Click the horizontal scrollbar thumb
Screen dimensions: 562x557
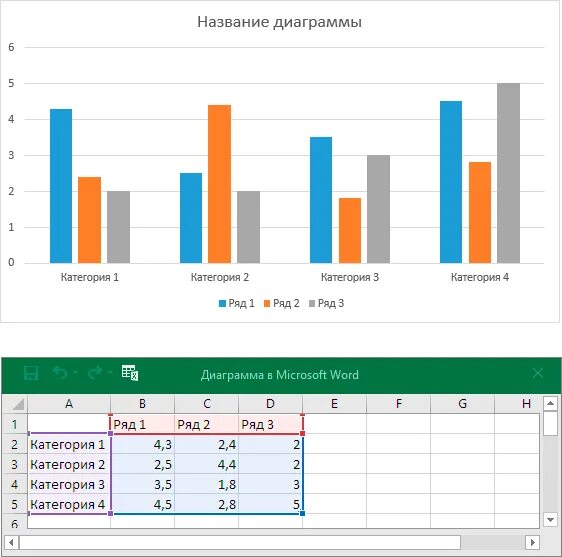point(240,542)
